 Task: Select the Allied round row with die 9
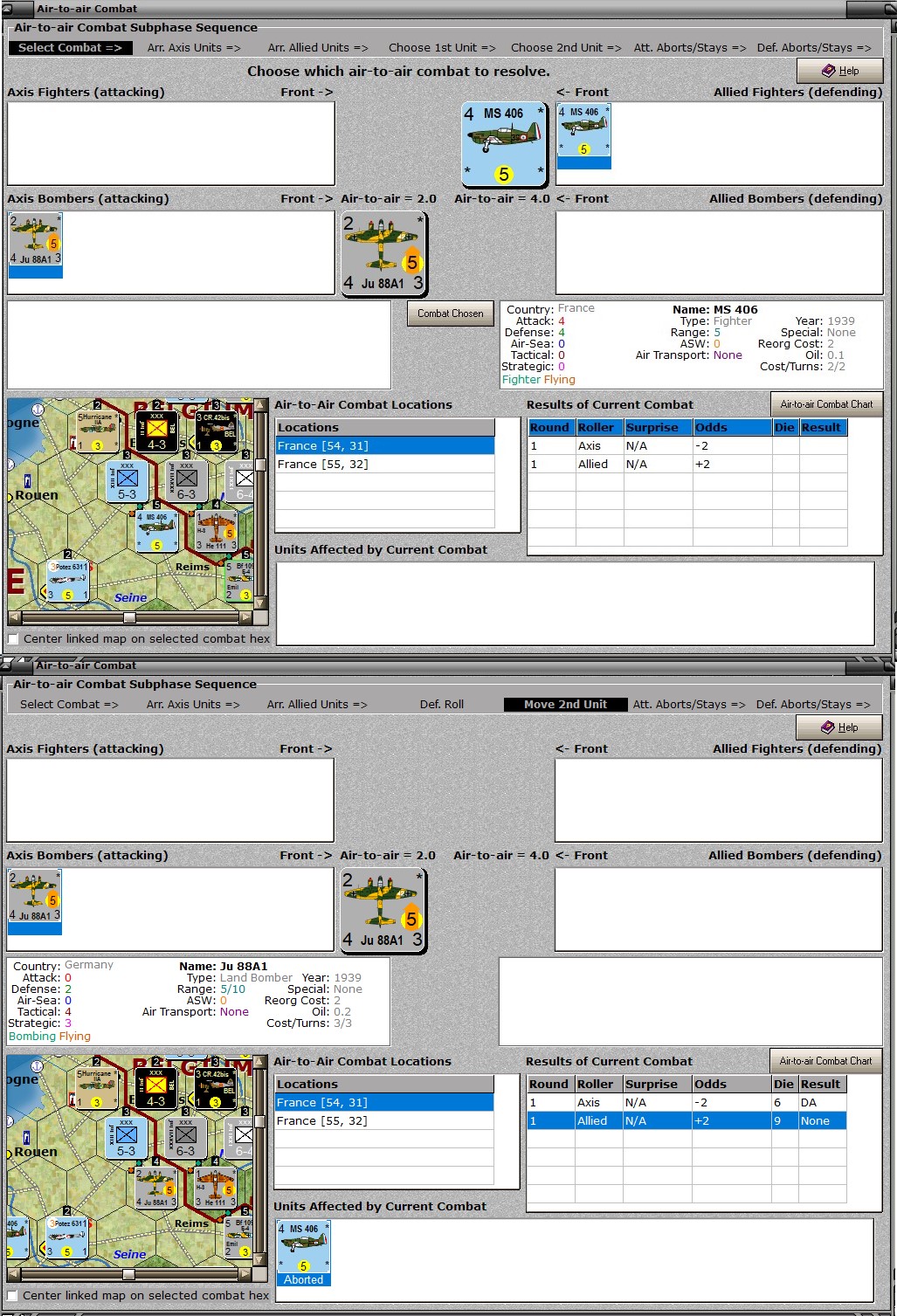coord(687,1121)
